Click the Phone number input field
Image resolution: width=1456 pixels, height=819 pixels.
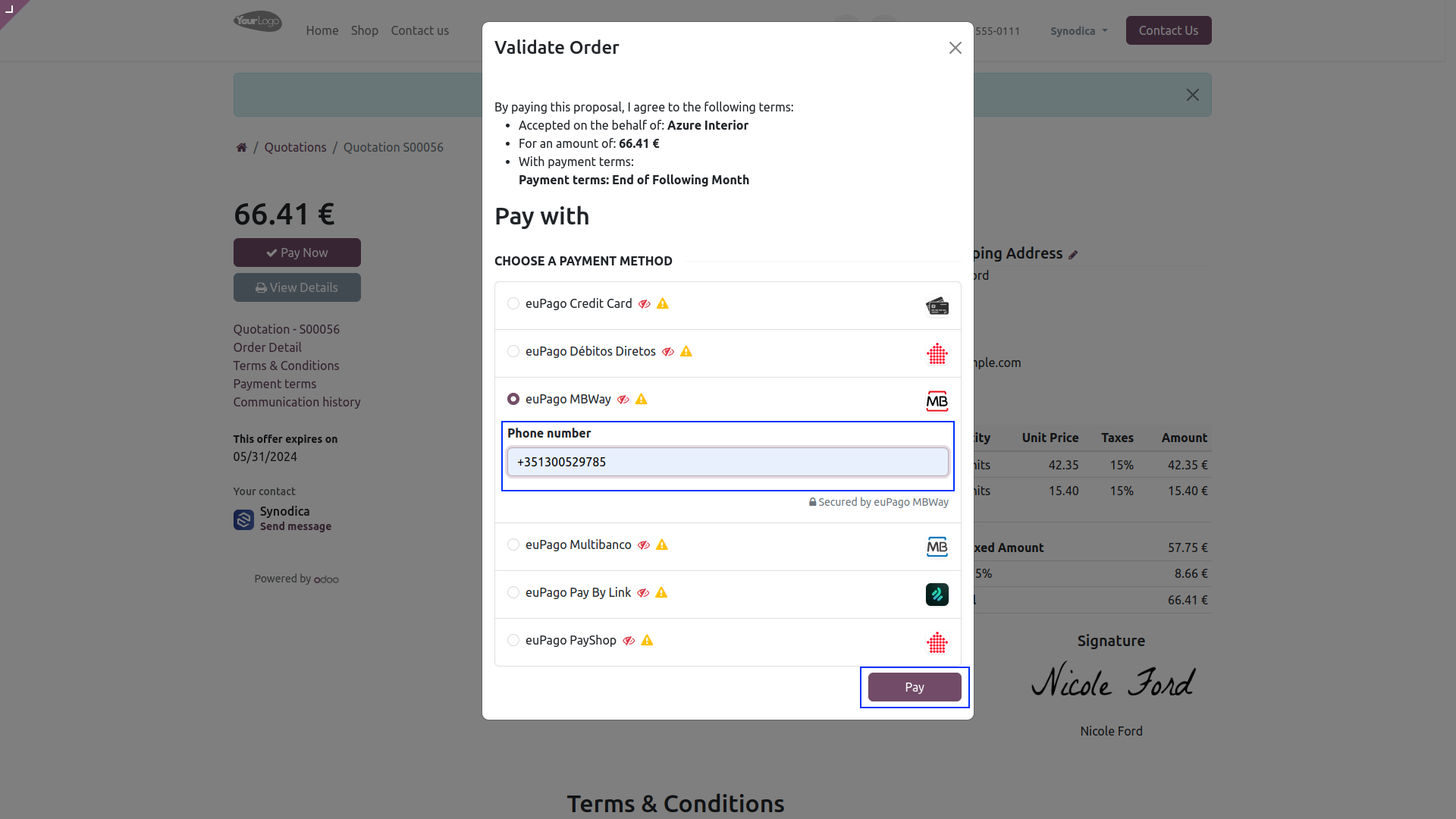coord(728,462)
